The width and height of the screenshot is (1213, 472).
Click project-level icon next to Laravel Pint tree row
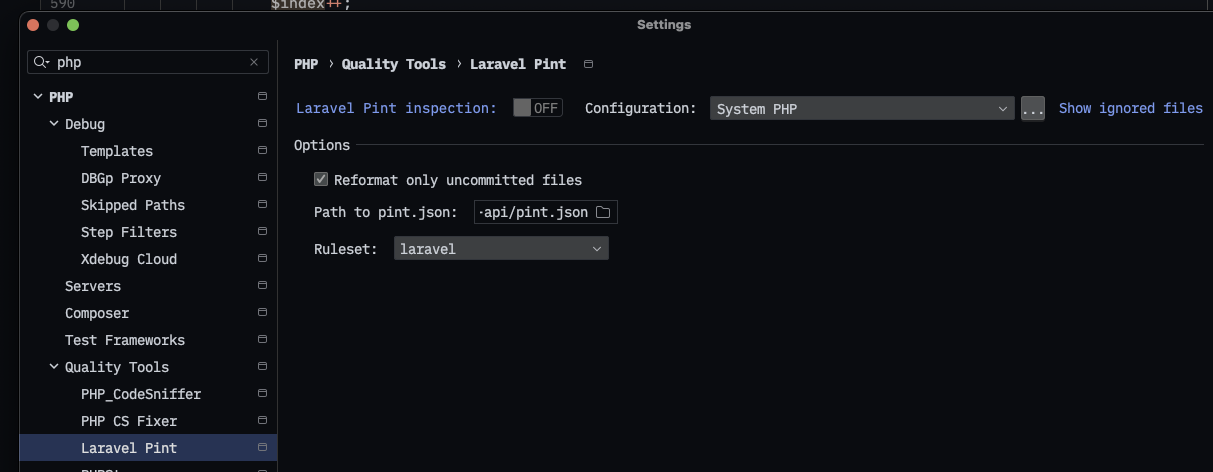[x=262, y=448]
